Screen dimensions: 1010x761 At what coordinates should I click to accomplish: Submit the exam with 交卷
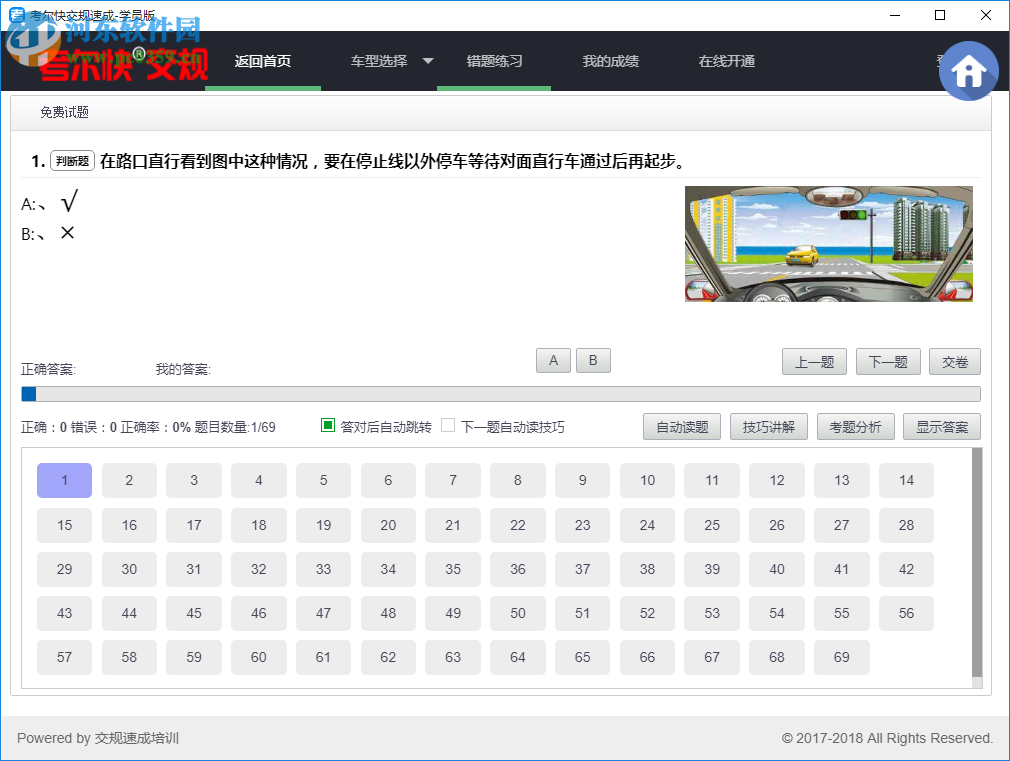954,361
